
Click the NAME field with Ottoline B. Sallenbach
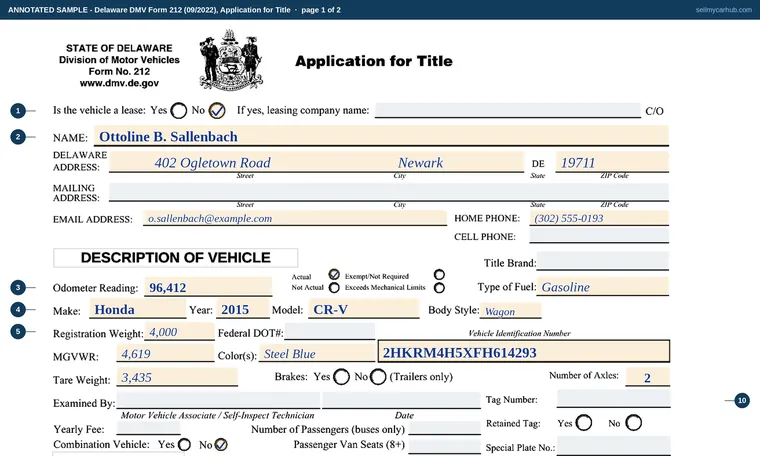pos(381,136)
